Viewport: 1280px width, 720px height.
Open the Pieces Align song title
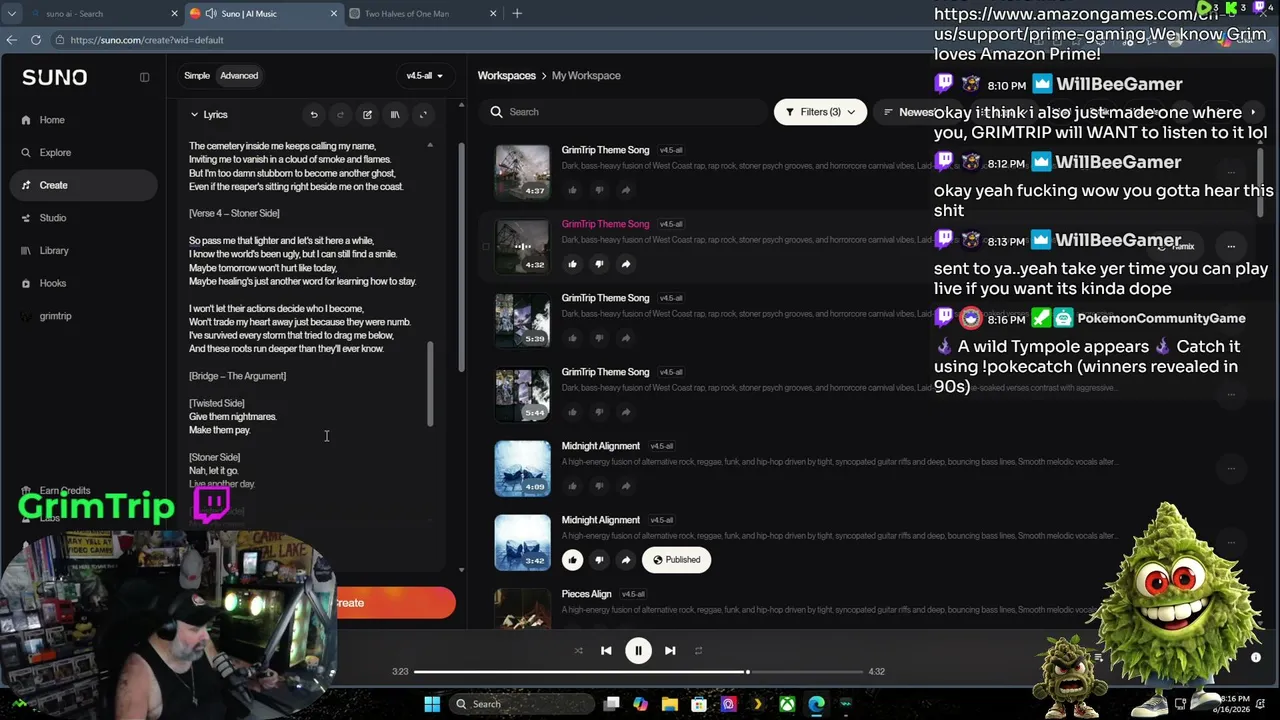pos(586,594)
